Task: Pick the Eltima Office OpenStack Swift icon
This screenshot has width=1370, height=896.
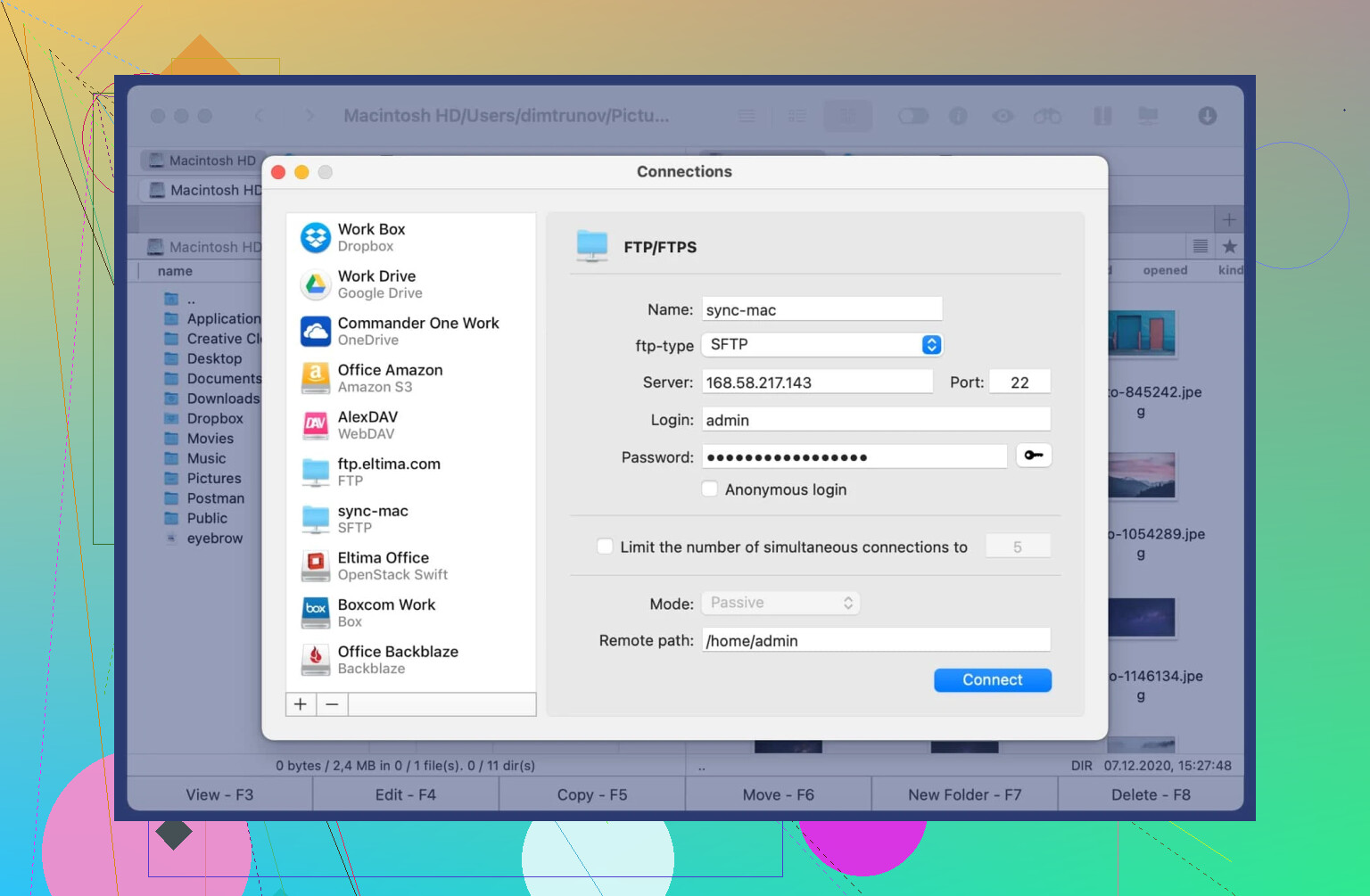Action: coord(316,566)
